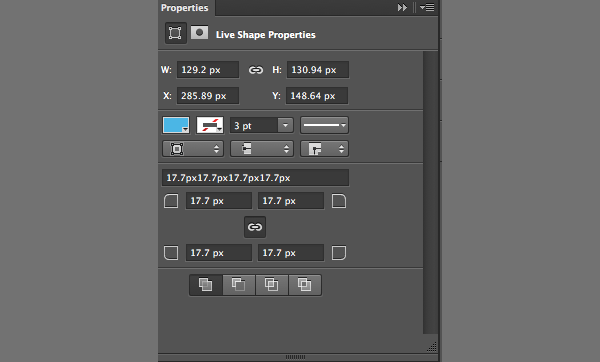Select Subtract Front Shape path operation

tap(239, 285)
